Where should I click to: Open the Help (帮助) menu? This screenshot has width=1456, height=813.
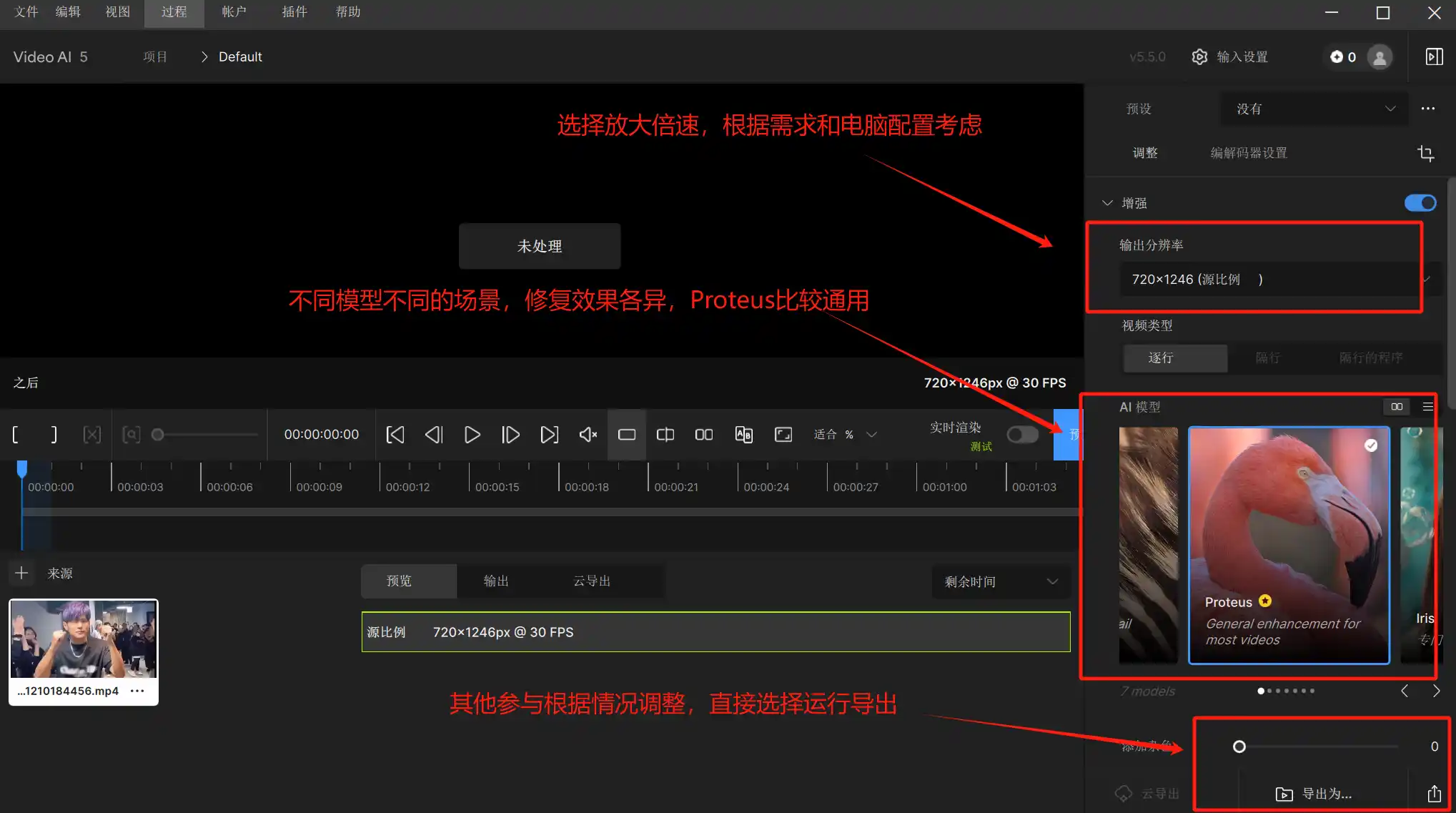click(x=348, y=12)
